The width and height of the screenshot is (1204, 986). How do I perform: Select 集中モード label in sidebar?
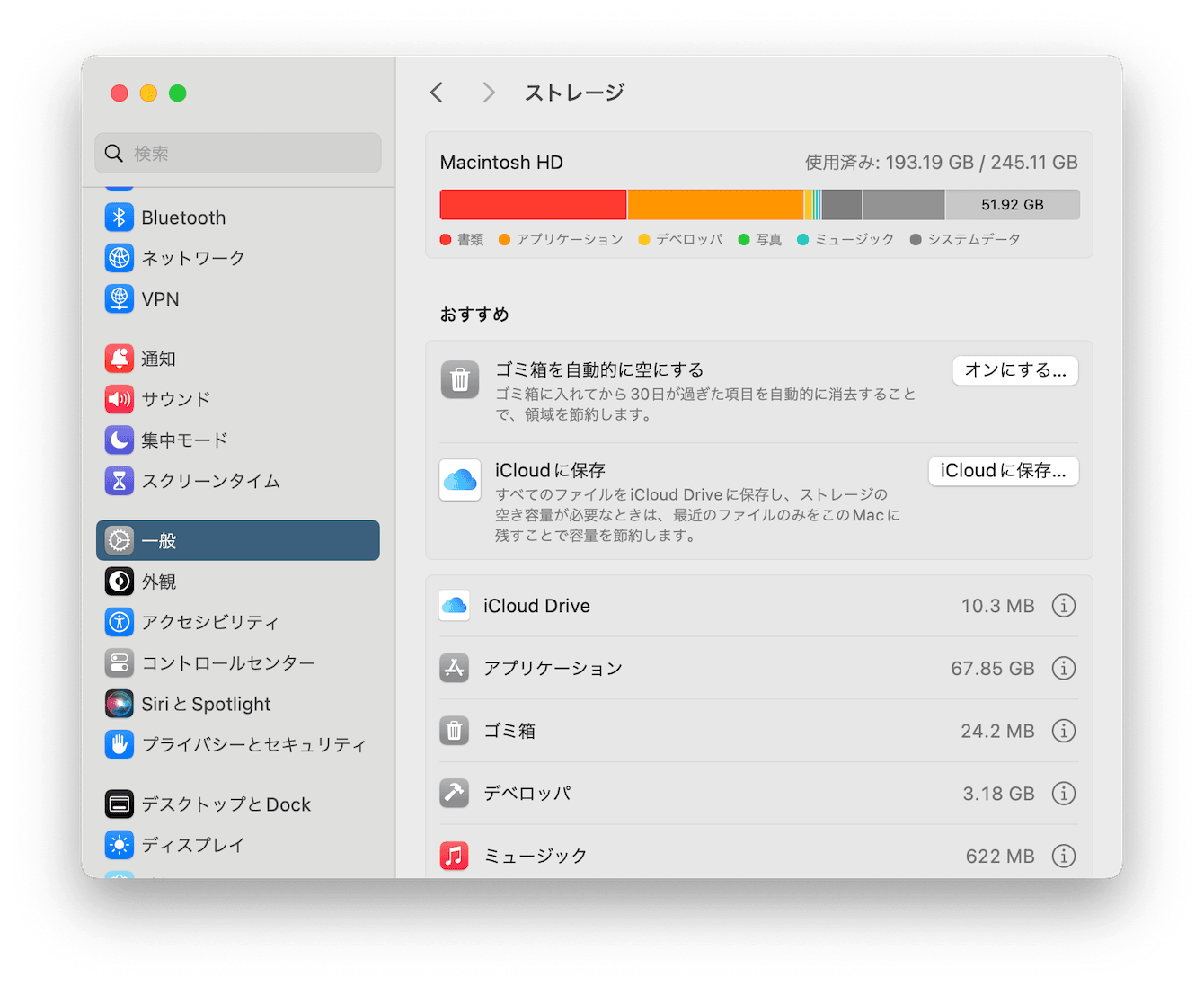pos(184,440)
